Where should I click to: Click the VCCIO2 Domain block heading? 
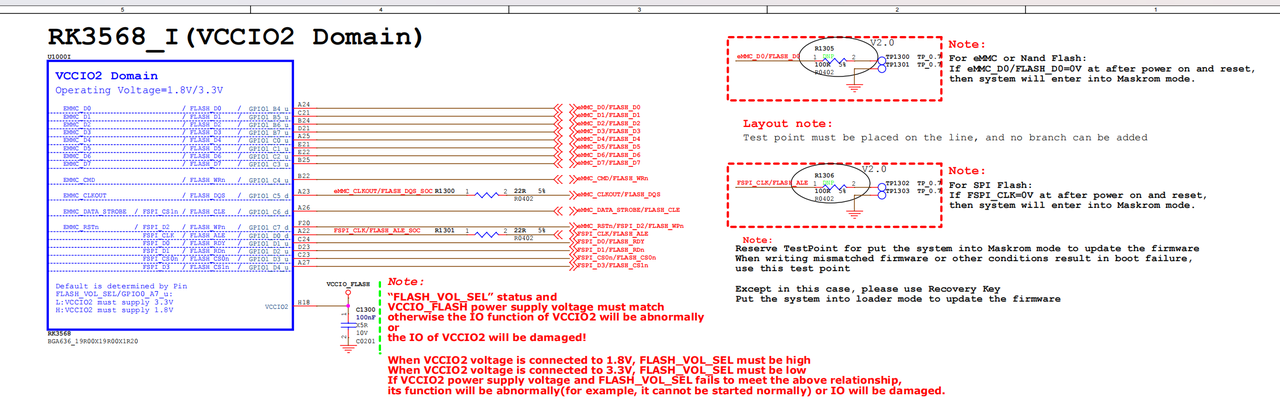pos(106,76)
